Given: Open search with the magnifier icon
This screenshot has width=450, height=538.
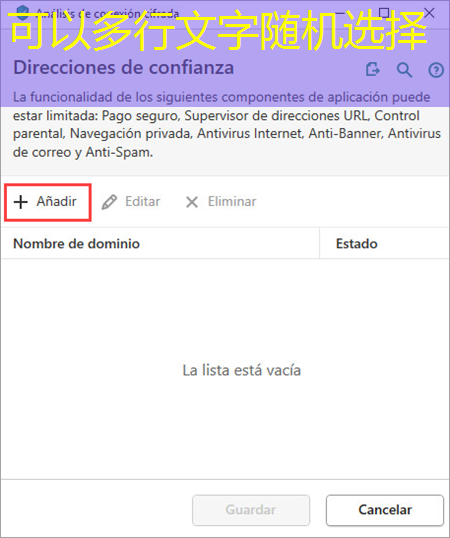Looking at the screenshot, I should click(404, 70).
